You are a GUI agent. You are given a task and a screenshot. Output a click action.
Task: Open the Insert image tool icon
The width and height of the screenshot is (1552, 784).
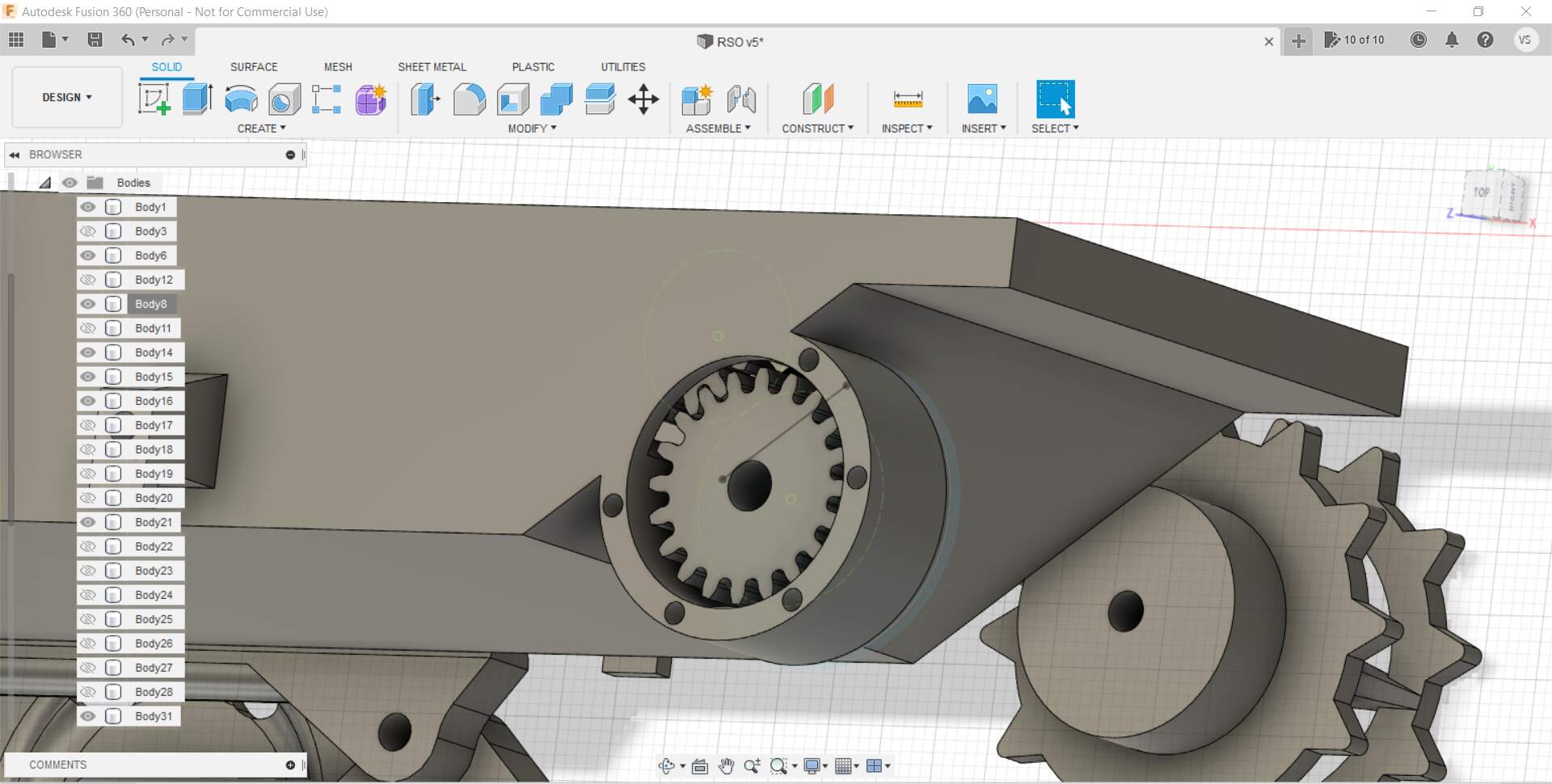pyautogui.click(x=982, y=99)
